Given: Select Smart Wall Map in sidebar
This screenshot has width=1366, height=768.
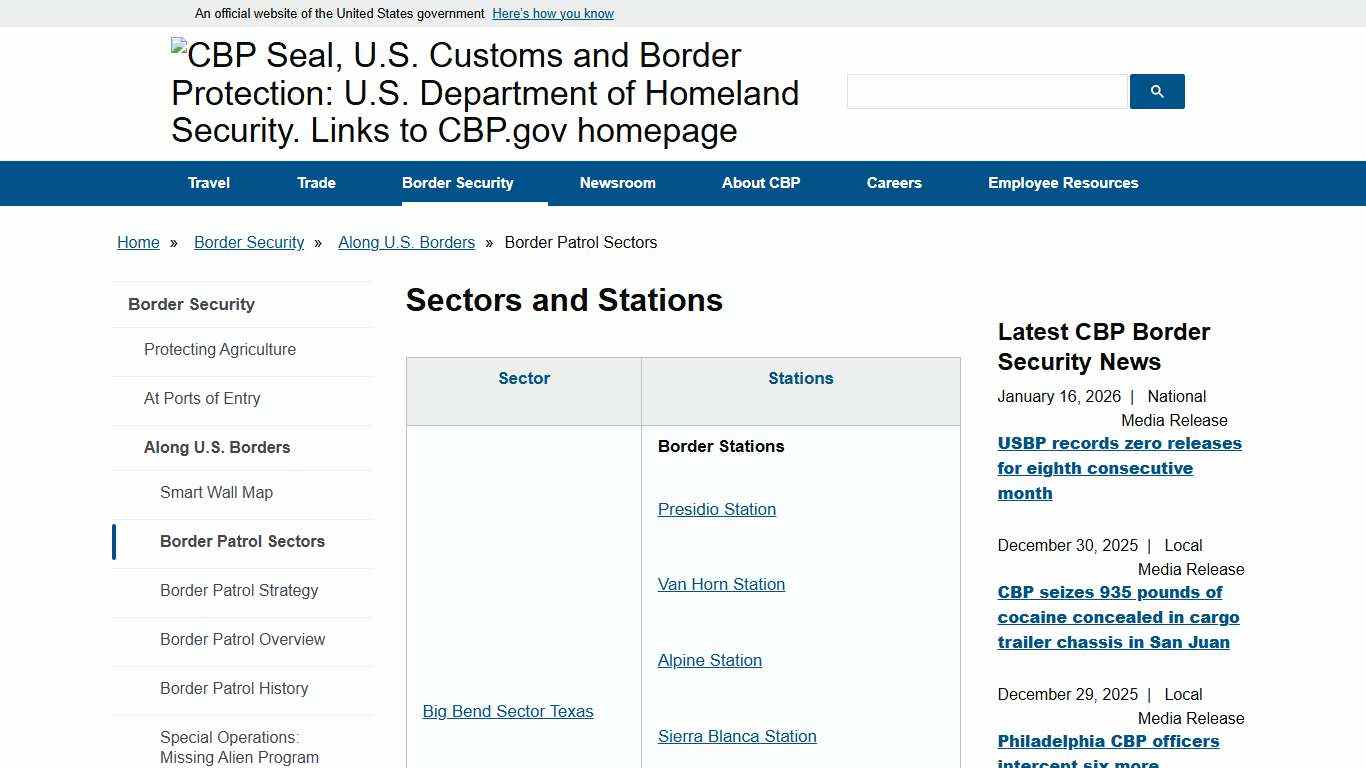Looking at the screenshot, I should coord(216,492).
